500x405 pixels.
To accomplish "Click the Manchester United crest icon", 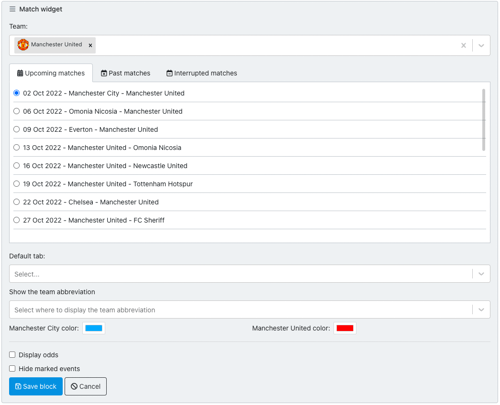I will pos(23,45).
